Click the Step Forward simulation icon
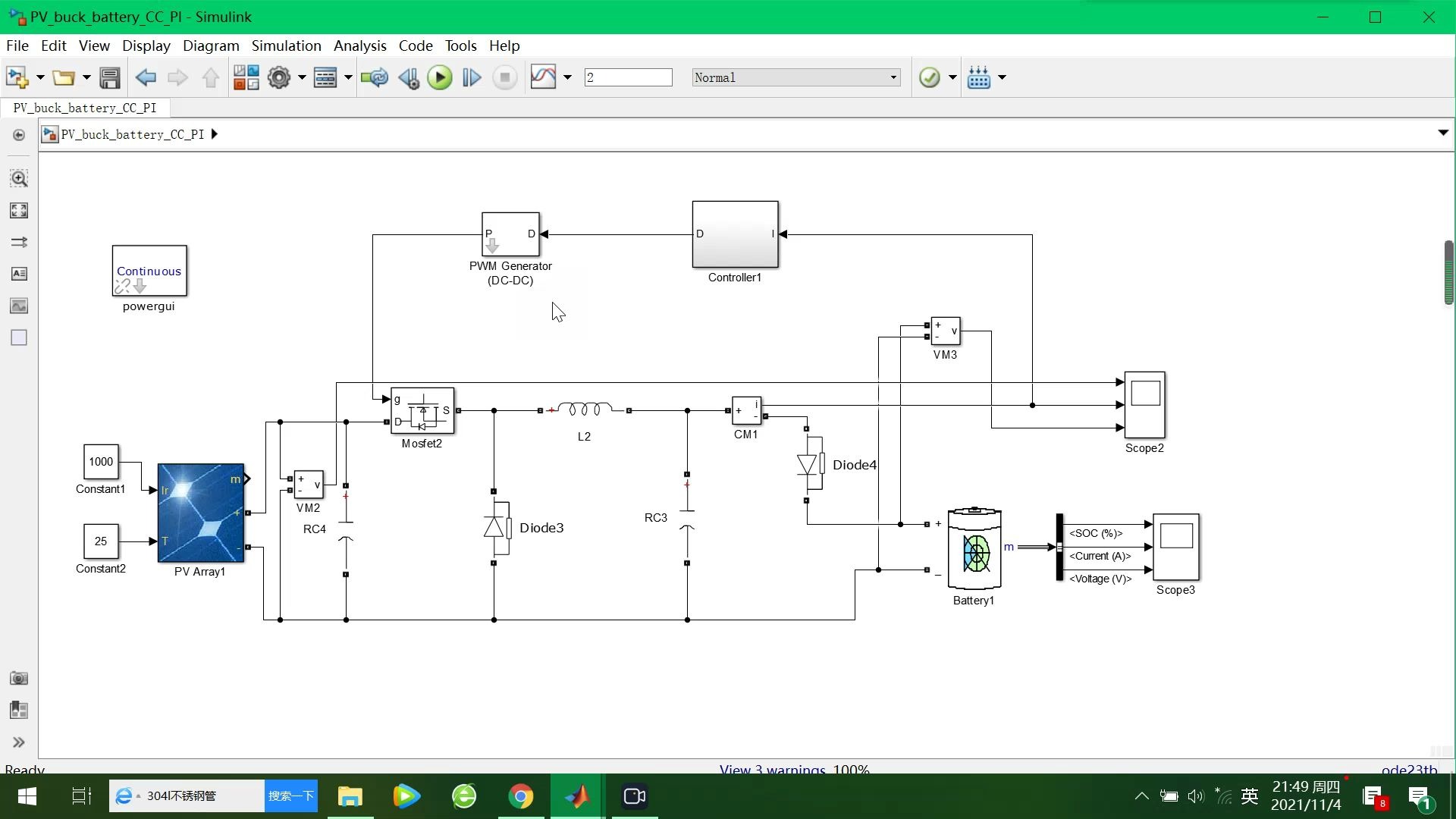1456x819 pixels. click(x=472, y=77)
